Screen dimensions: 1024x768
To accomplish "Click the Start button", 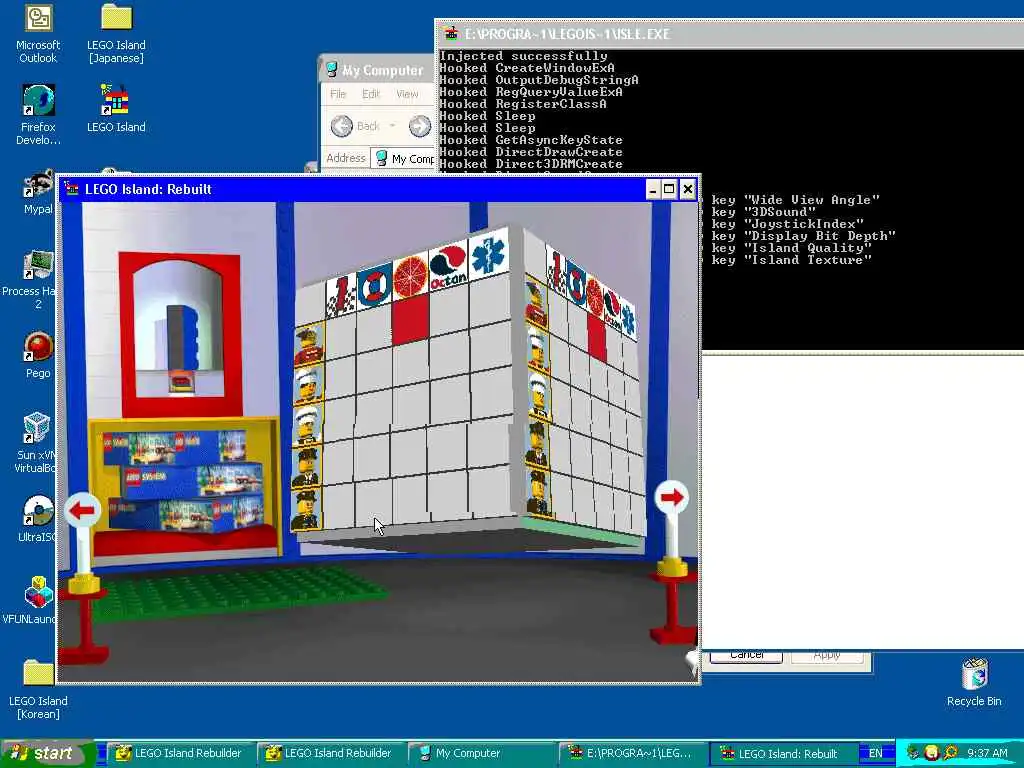I will pos(47,753).
